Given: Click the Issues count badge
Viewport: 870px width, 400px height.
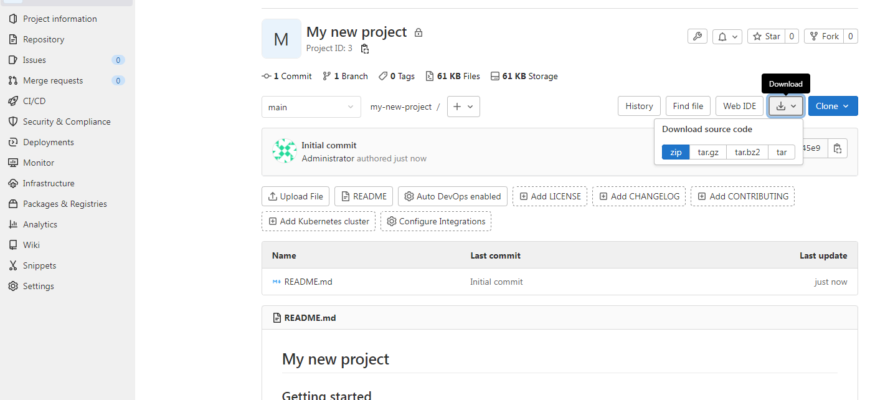Looking at the screenshot, I should point(118,60).
